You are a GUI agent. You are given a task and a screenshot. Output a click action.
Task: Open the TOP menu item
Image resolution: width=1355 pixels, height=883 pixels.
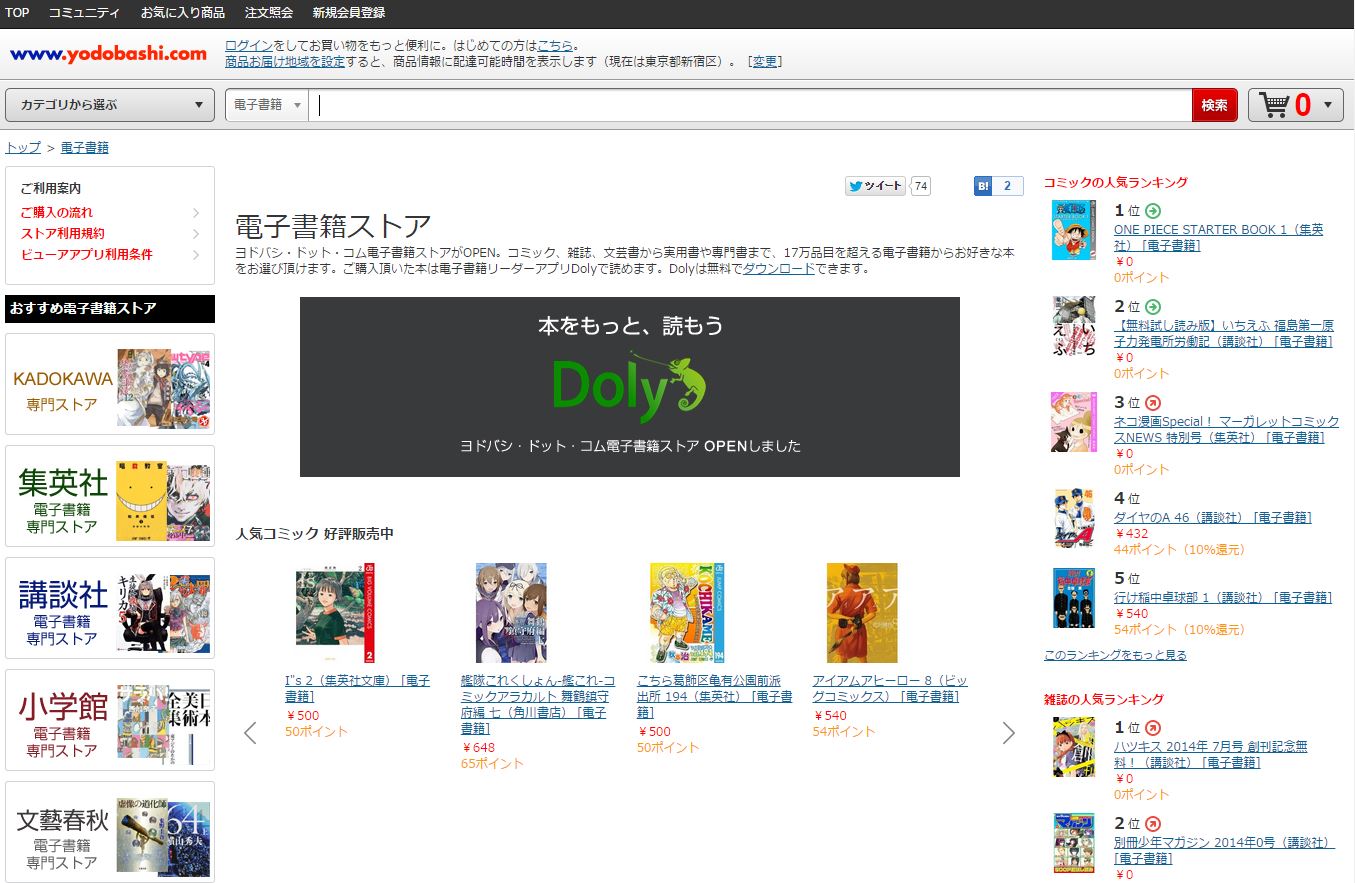click(x=17, y=13)
